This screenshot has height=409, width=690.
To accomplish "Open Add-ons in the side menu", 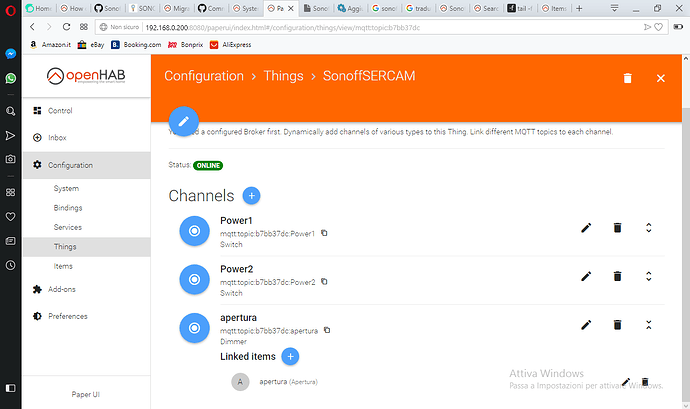I will (x=86, y=289).
